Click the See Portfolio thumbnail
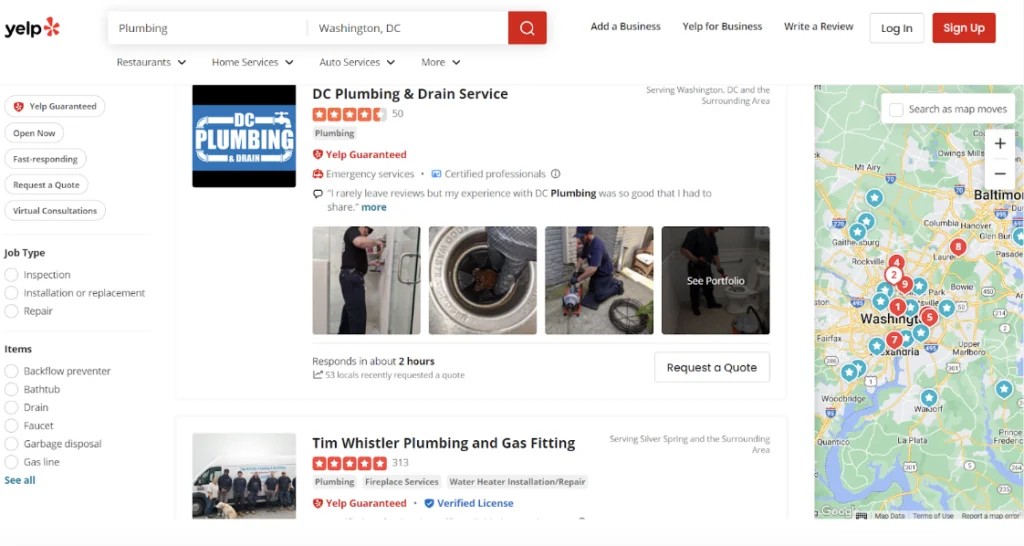The image size is (1024, 546). [x=715, y=280]
